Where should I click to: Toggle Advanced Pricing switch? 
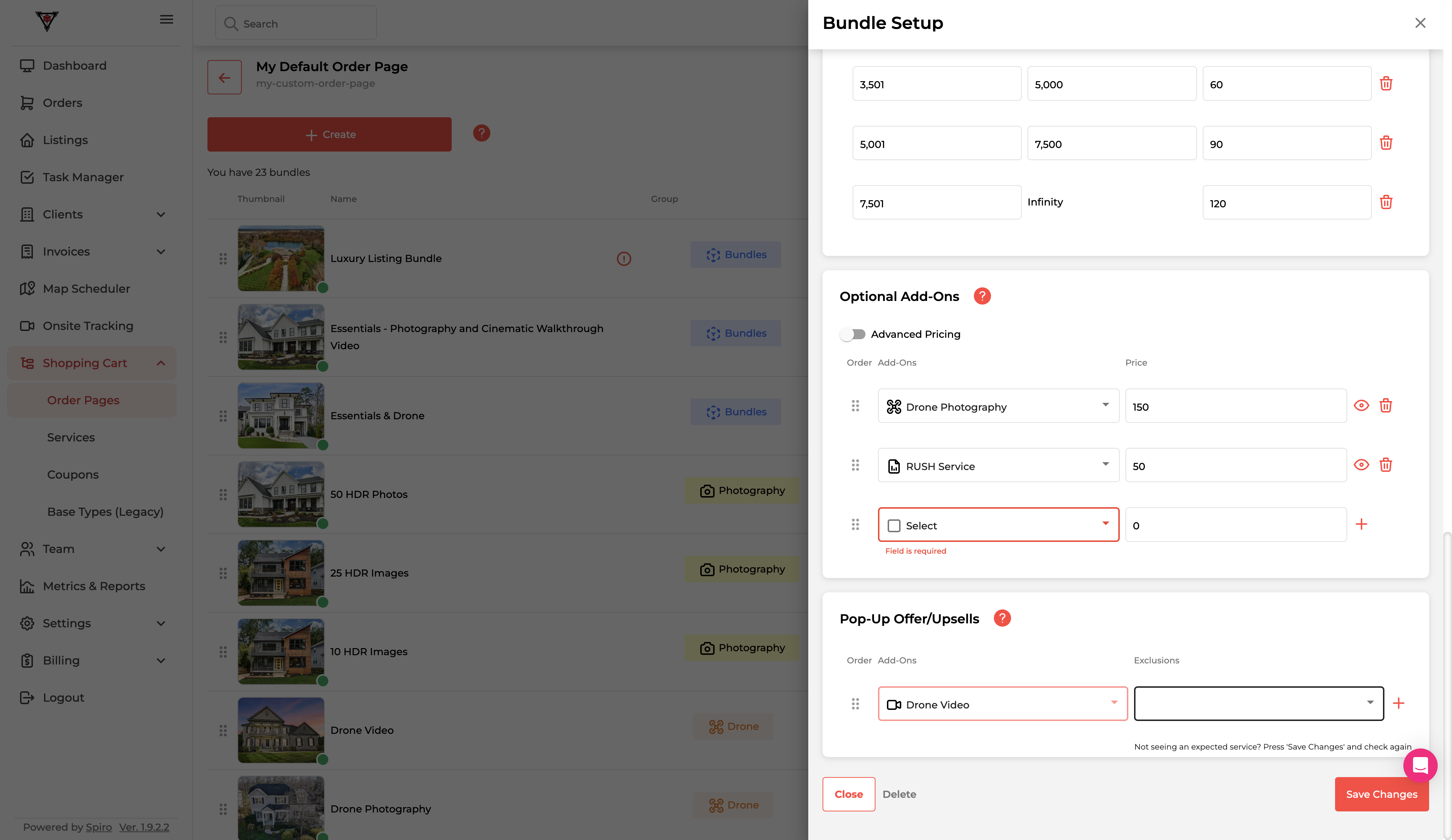tap(853, 334)
